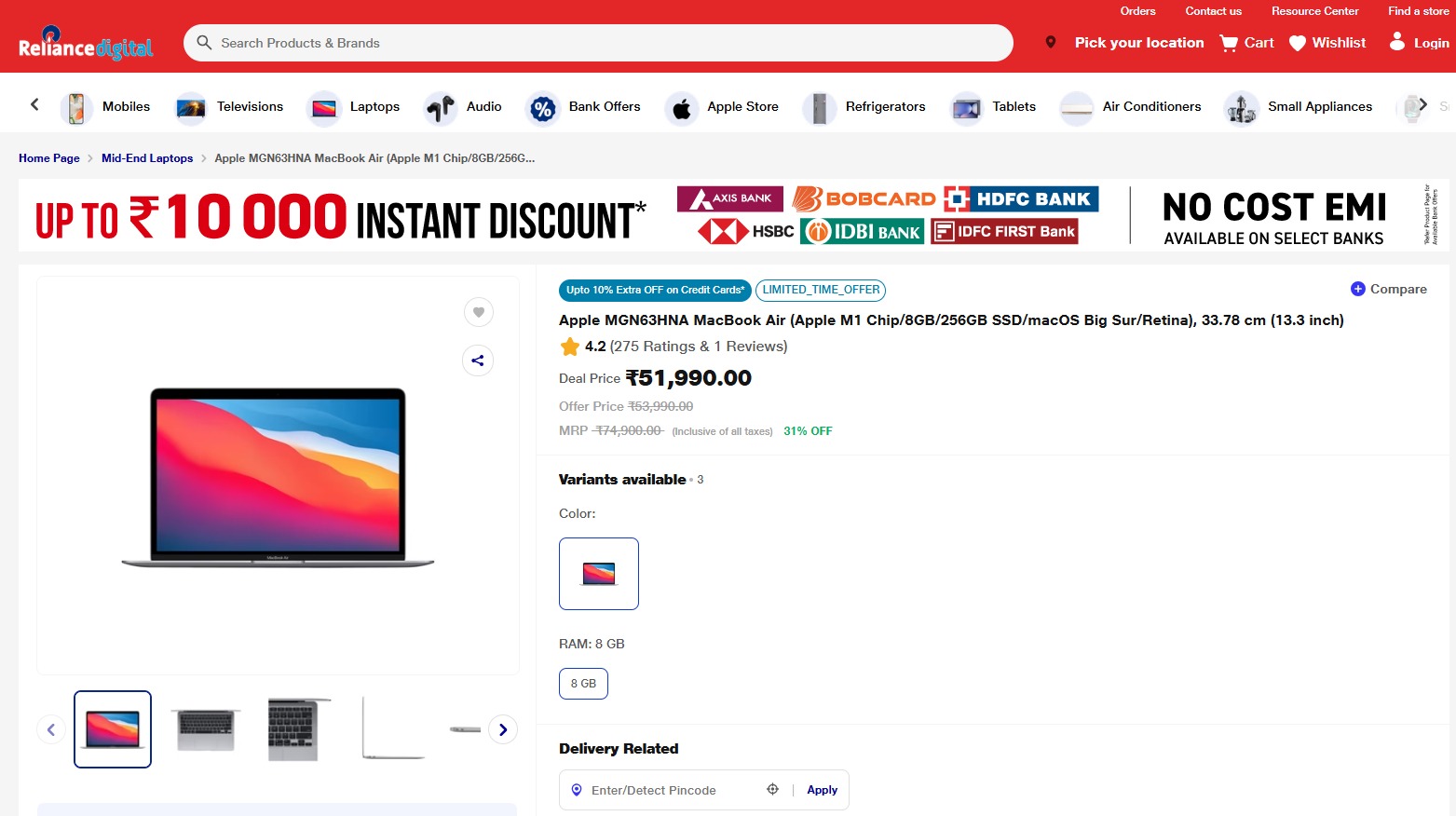The height and width of the screenshot is (816, 1456).
Task: Add product to wishlist via heart icon
Action: pyautogui.click(x=478, y=312)
